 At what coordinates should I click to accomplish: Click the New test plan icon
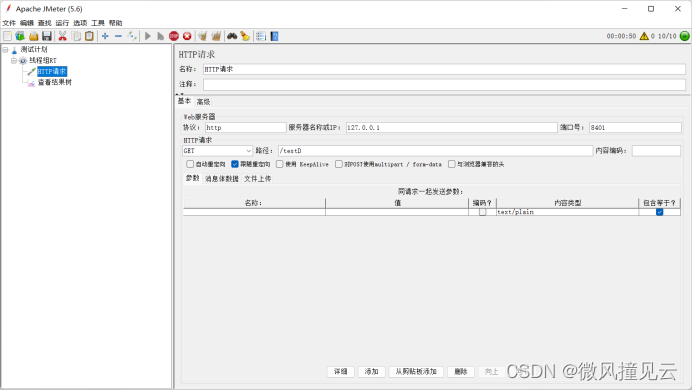click(x=8, y=36)
